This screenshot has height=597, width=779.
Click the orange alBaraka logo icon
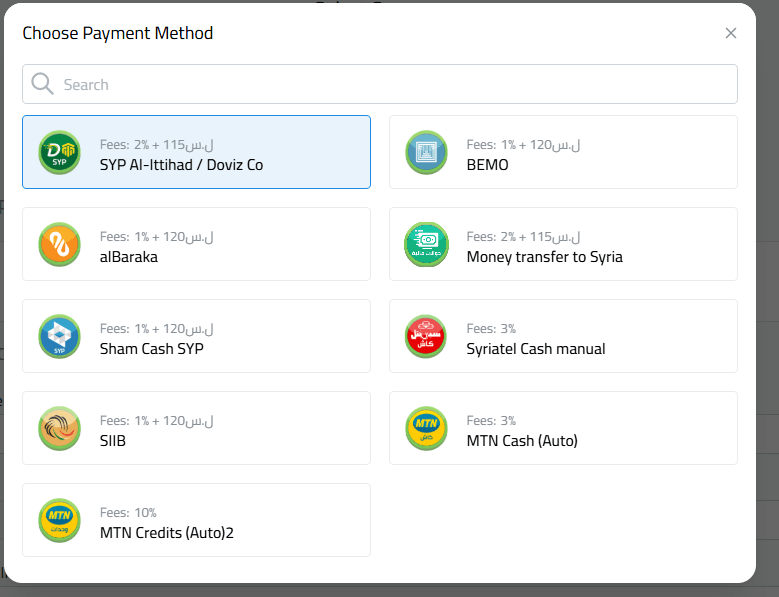[60, 244]
